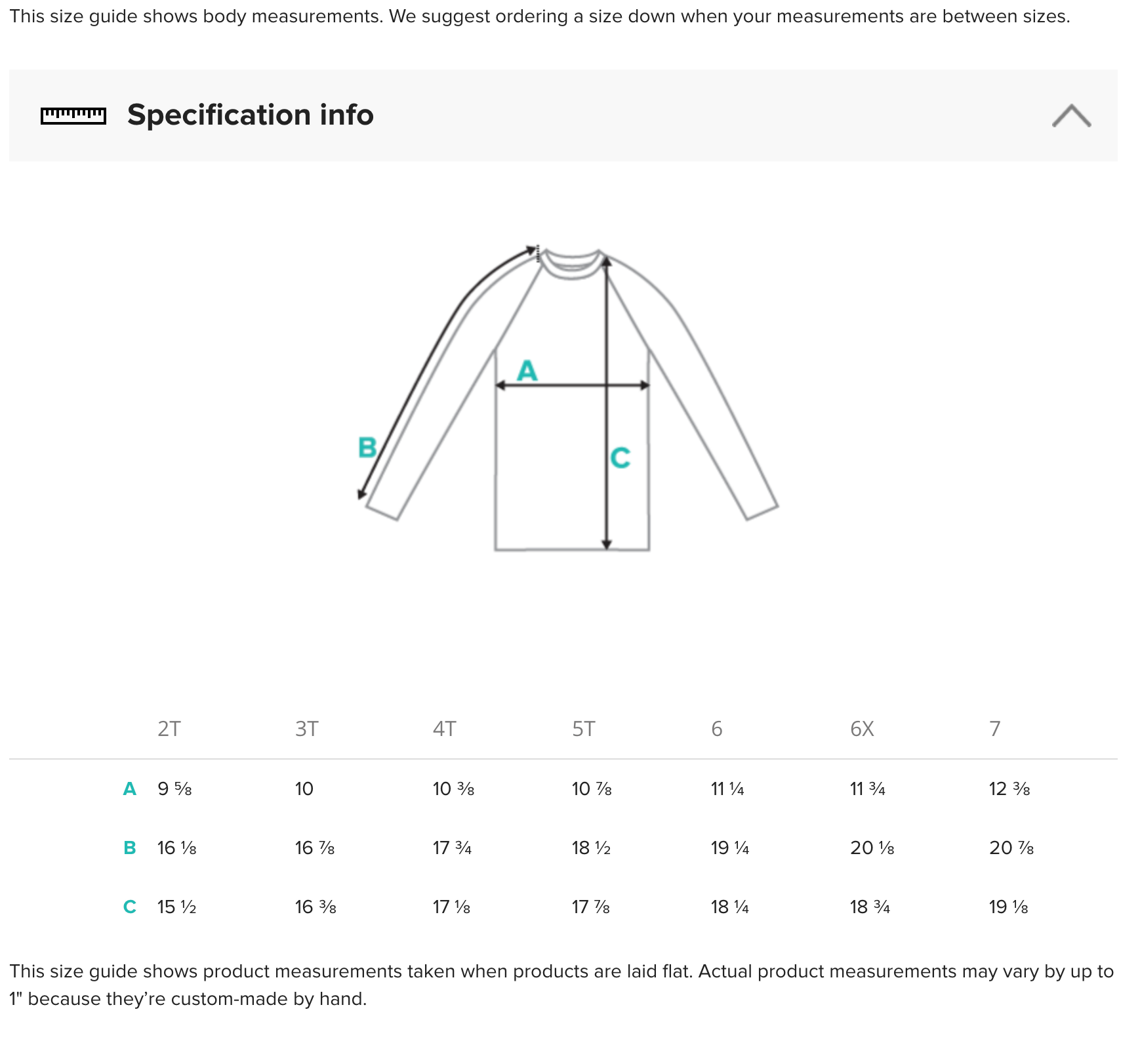This screenshot has height=1064, width=1140.
Task: Click the 15 ½ length value for 2T
Action: coord(176,907)
